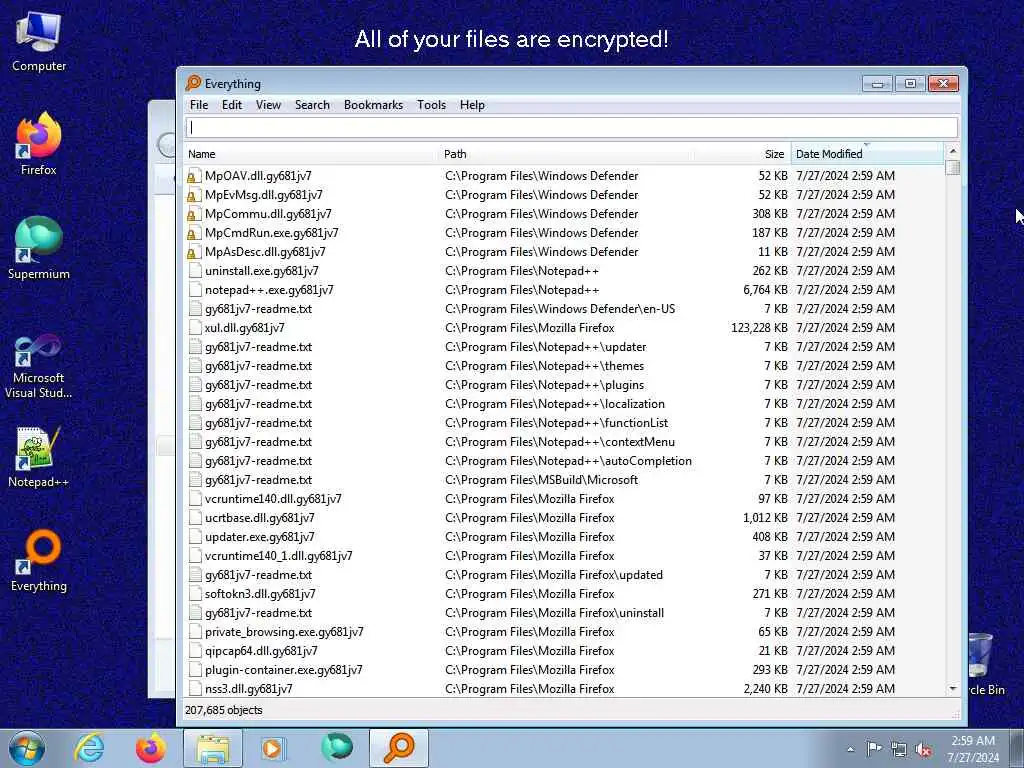Viewport: 1024px width, 768px height.
Task: Open the Search menu
Action: coord(312,105)
